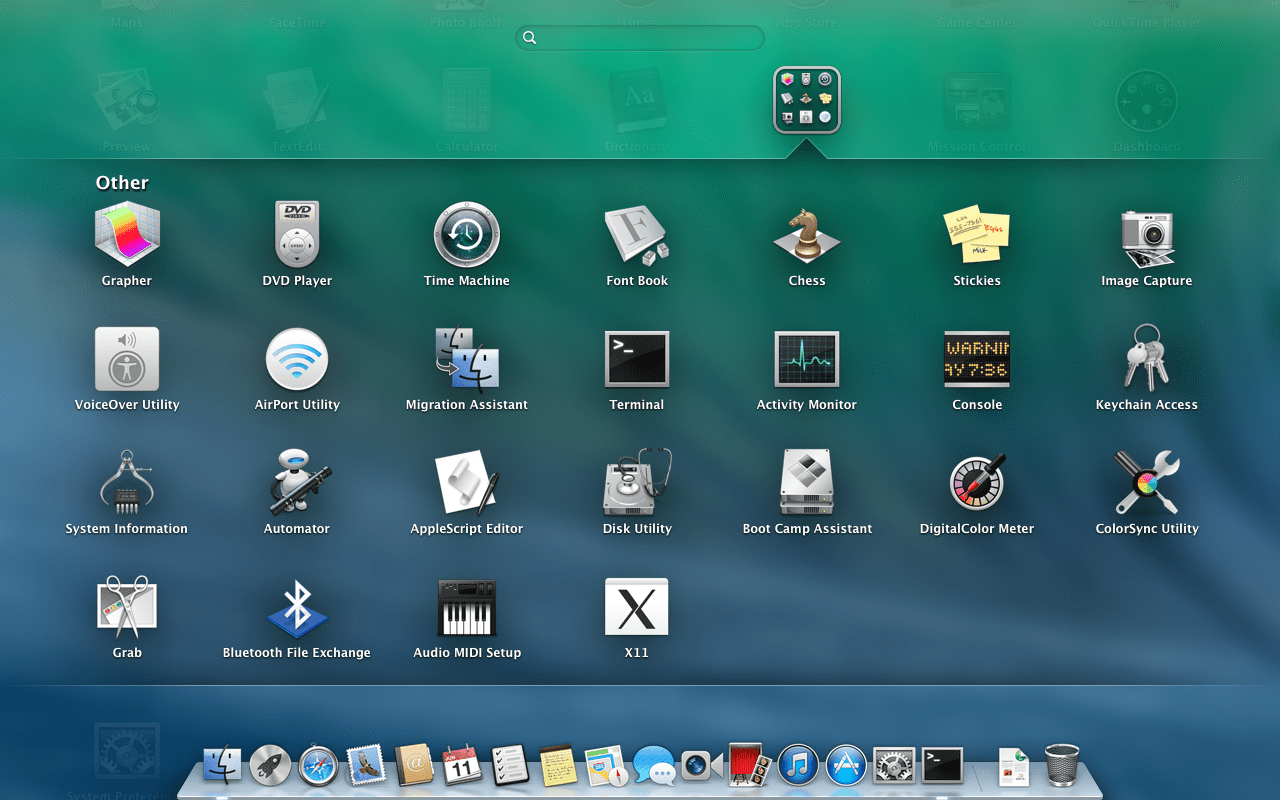Open Finder from the Dock
Image resolution: width=1280 pixels, height=800 pixels.
pos(222,766)
